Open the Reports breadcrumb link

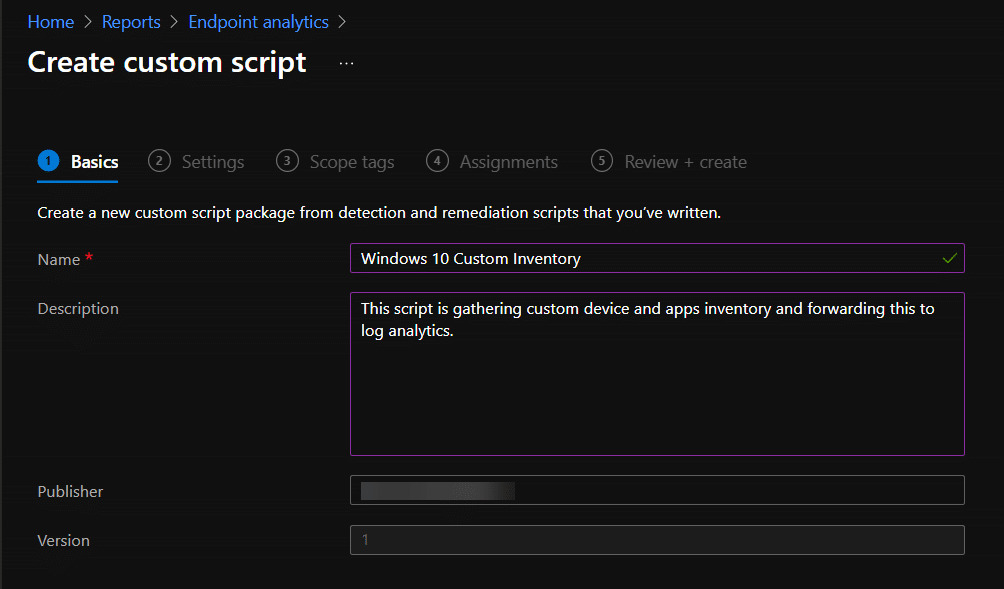coord(131,22)
